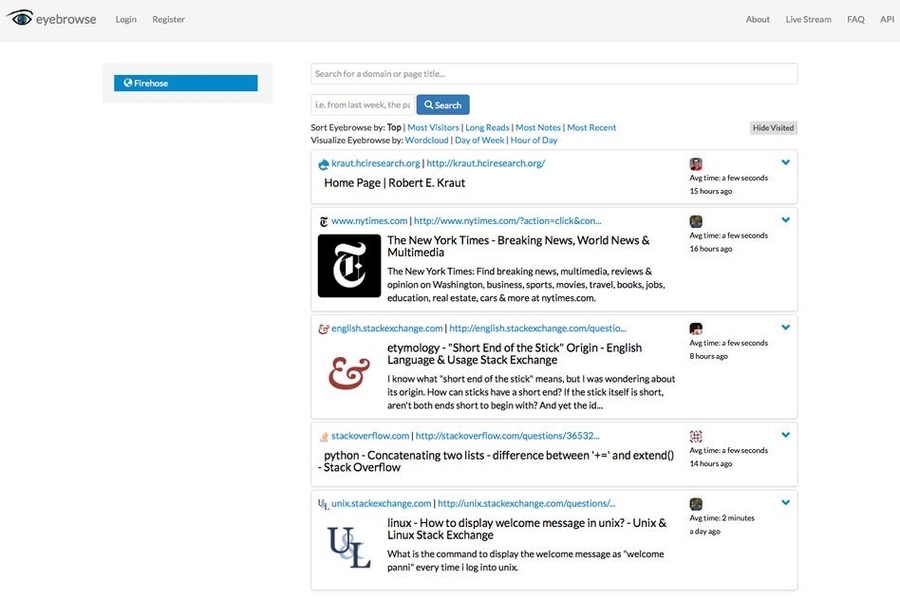
Task: Click the magnifier icon on the Search button
Action: tap(429, 104)
